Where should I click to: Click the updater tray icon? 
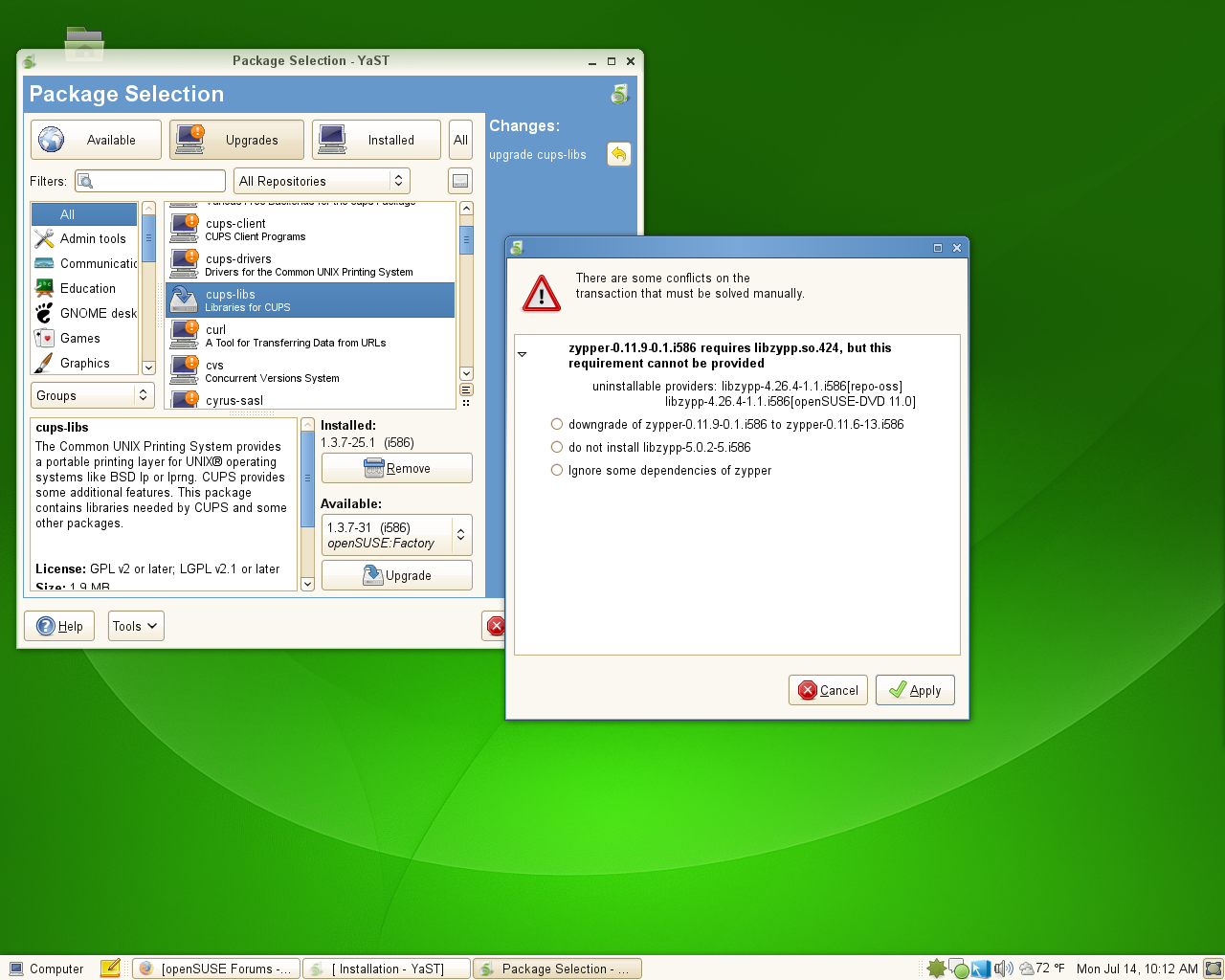pos(936,969)
